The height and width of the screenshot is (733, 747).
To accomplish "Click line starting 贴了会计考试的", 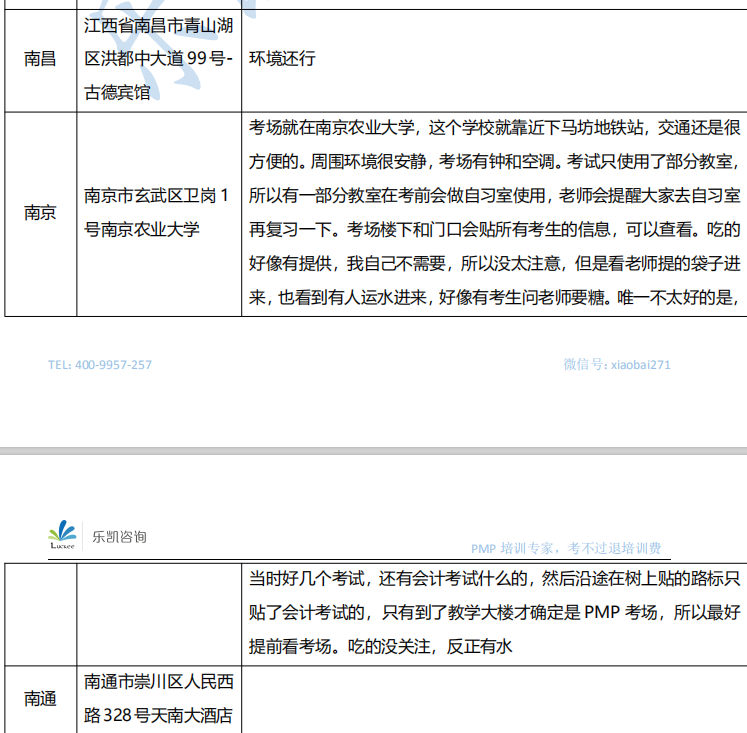I will pos(495,613).
